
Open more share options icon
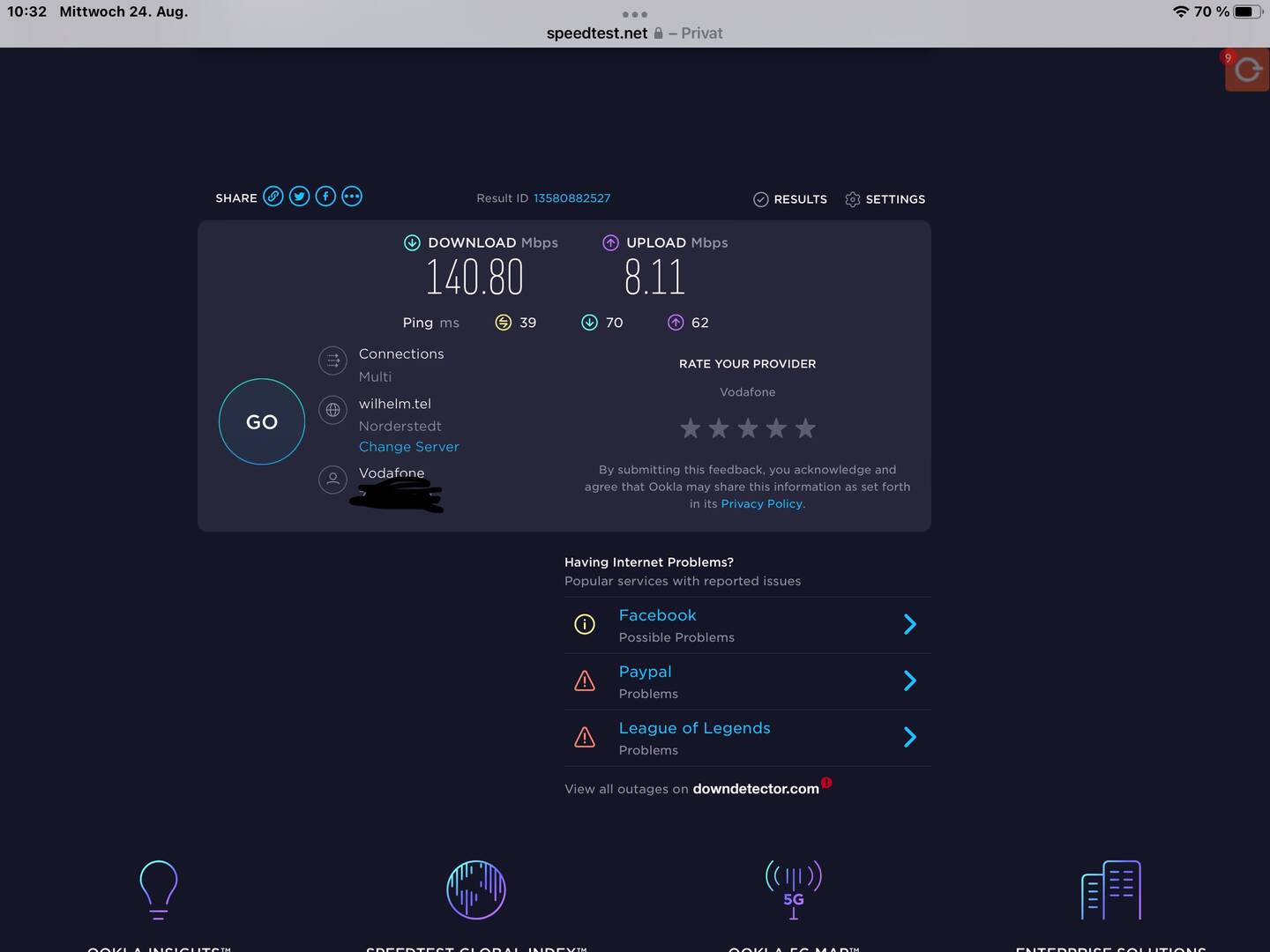point(352,197)
